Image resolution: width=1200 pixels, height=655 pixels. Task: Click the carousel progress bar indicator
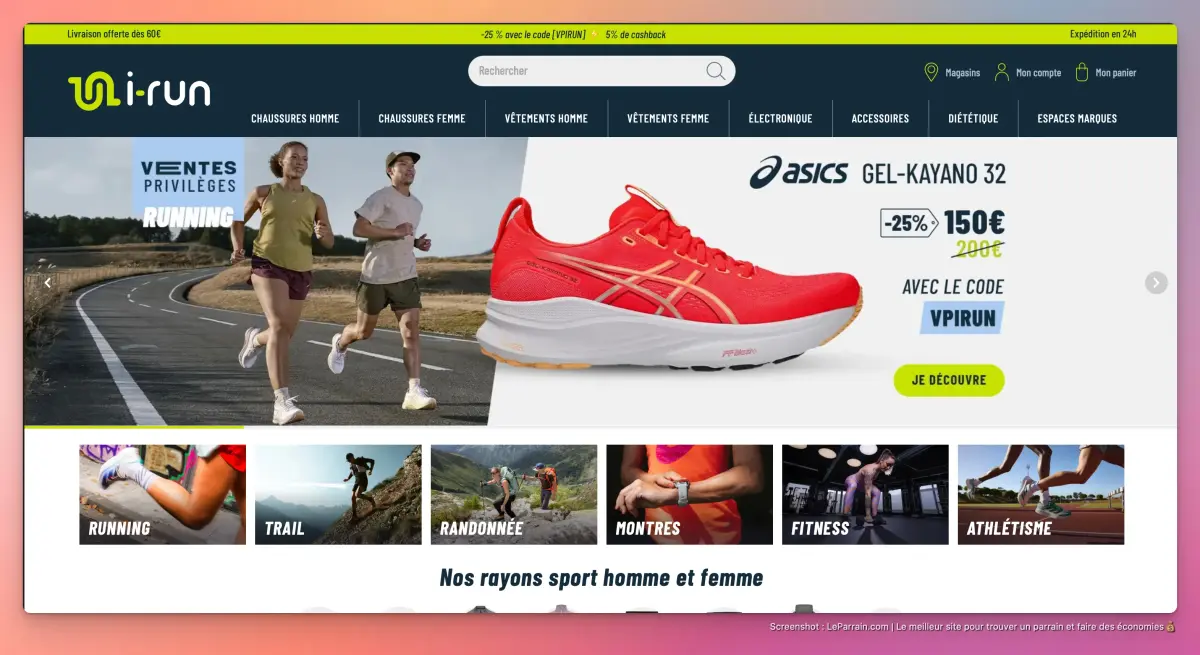pos(134,427)
